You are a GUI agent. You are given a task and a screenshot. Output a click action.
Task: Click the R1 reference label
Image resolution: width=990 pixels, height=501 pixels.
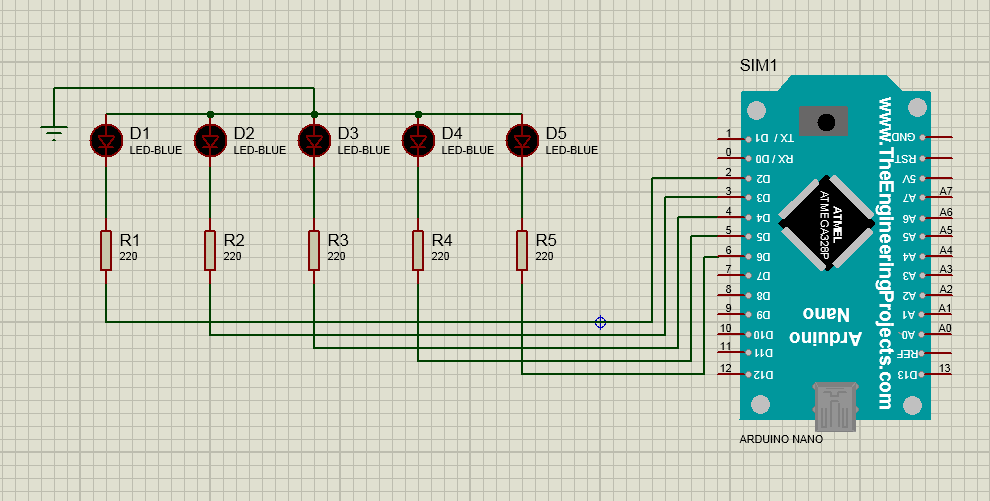[x=129, y=240]
